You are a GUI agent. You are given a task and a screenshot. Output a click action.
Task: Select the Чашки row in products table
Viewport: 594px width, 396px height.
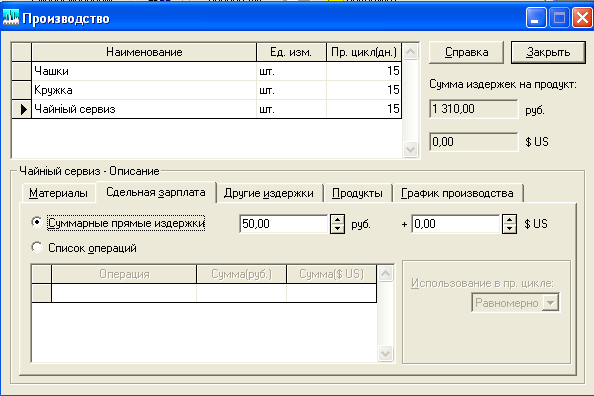(x=207, y=71)
